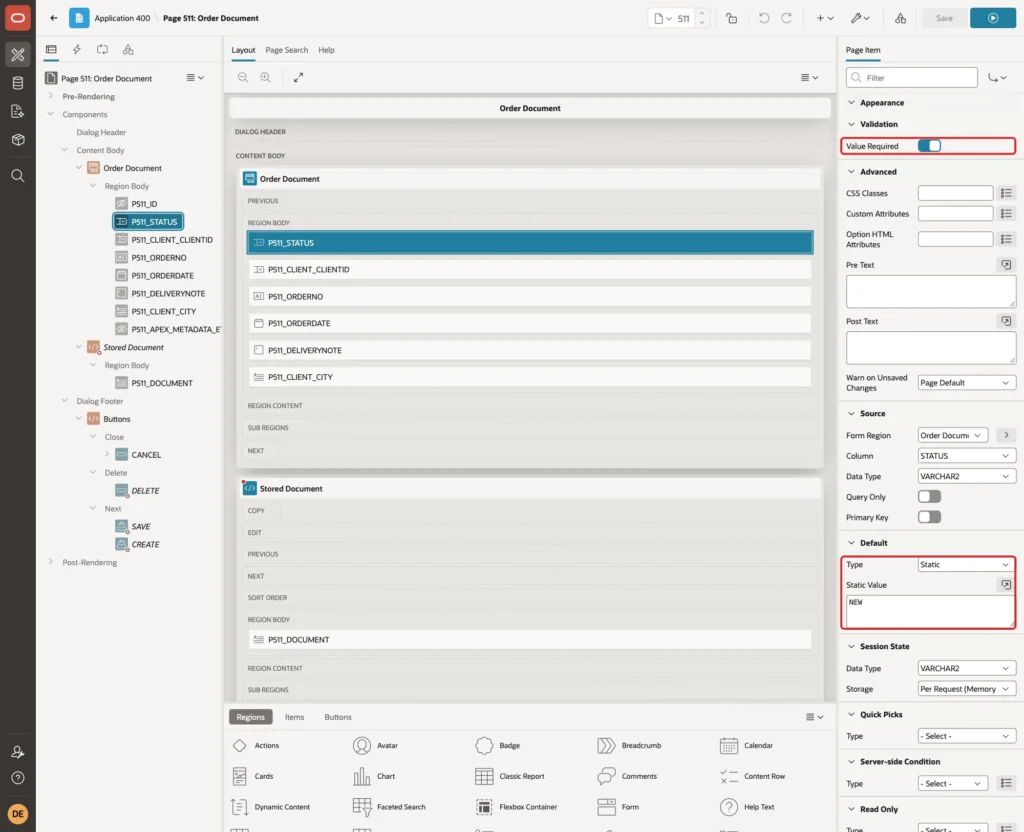This screenshot has width=1024, height=832.
Task: Open the help question mark icon
Action: point(18,778)
